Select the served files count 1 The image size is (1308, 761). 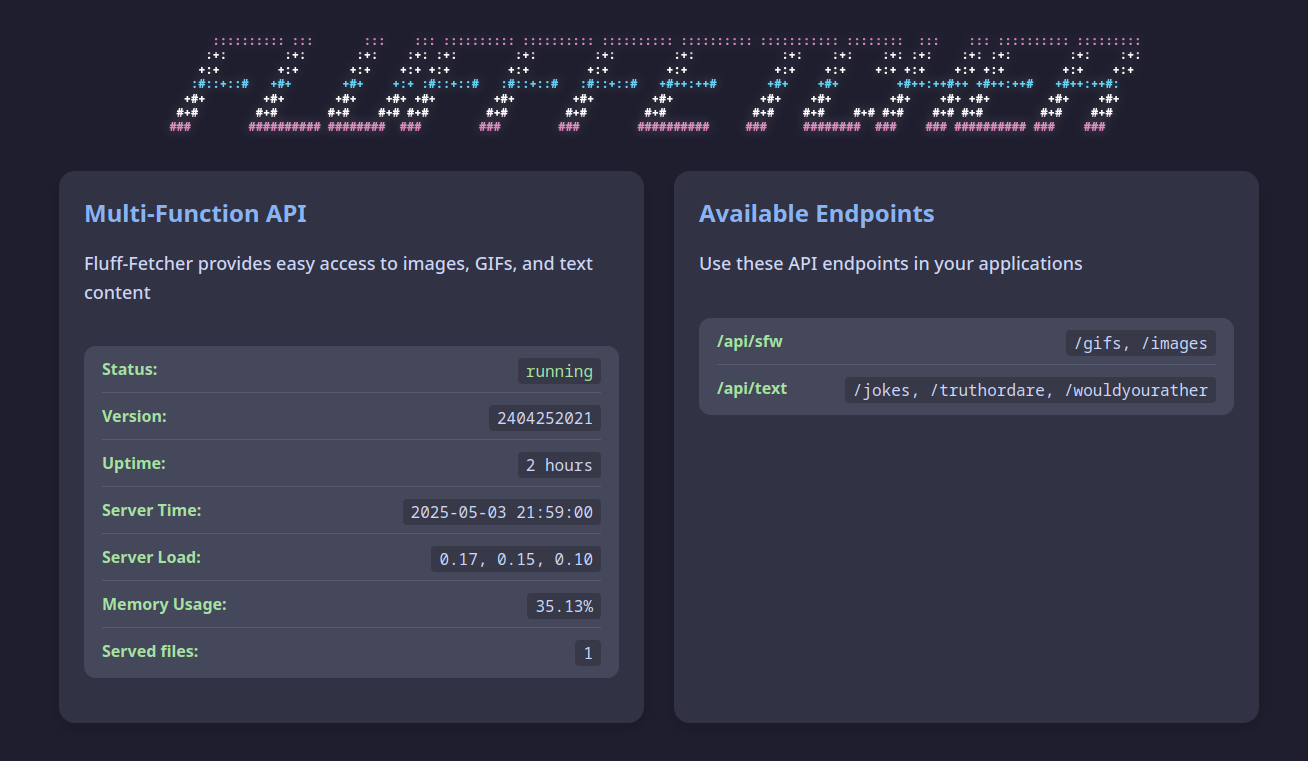(588, 653)
